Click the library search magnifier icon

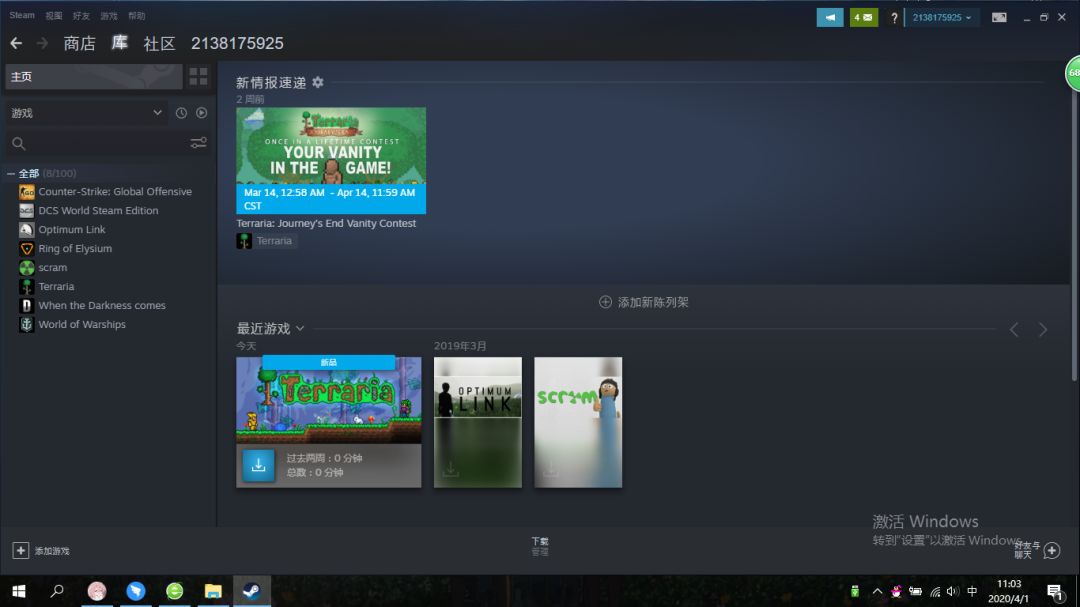19,143
